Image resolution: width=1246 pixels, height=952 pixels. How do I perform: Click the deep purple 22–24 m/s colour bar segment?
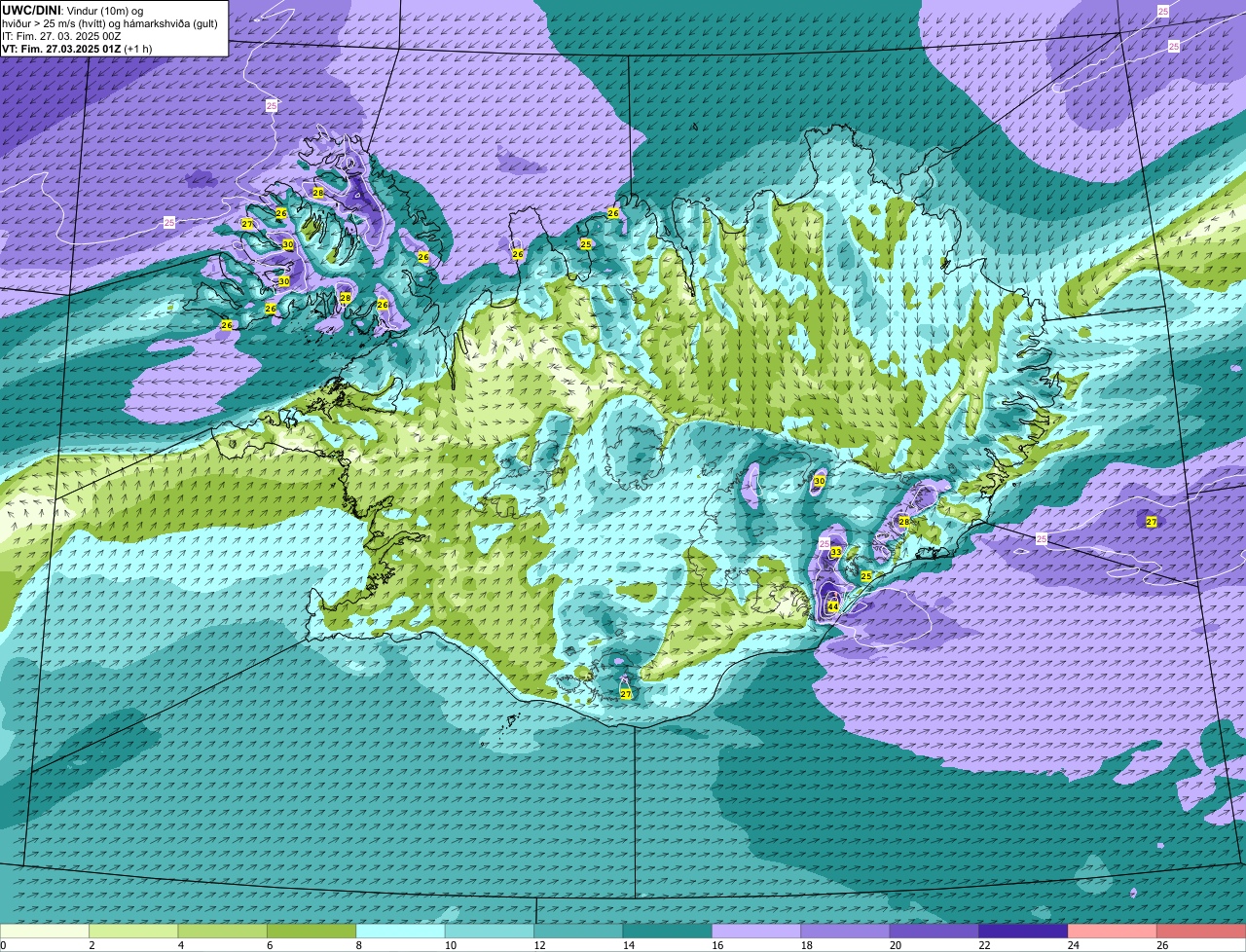click(x=1023, y=931)
